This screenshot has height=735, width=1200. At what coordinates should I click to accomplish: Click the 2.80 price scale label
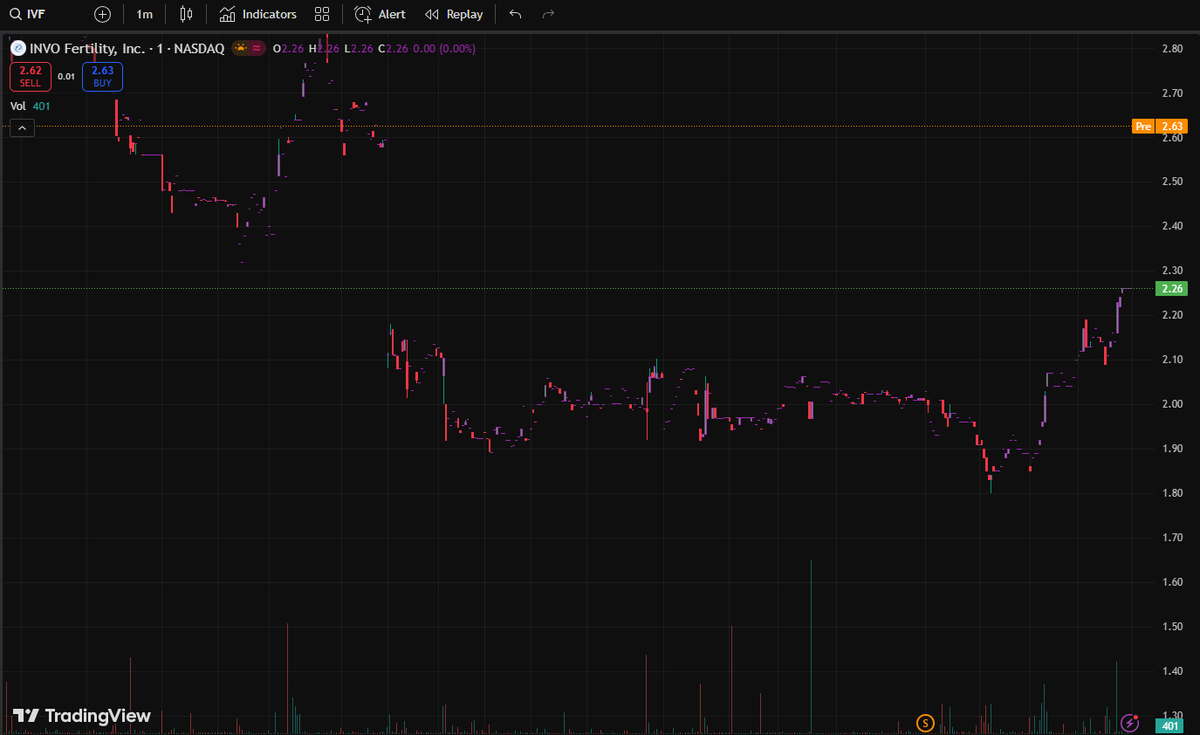(x=1173, y=49)
